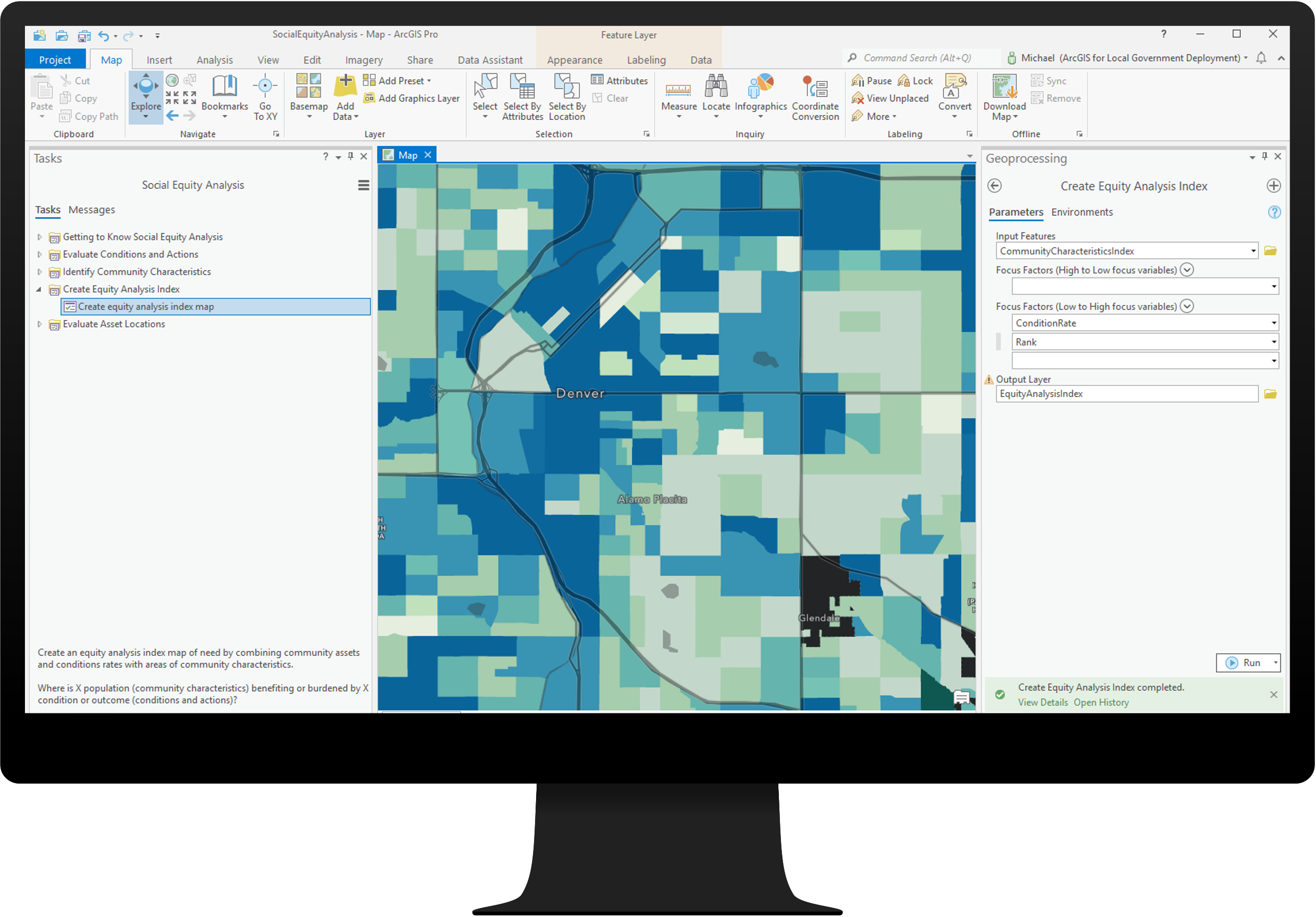Open the Locate binoculars tool
Viewport: 1316px width, 917px height.
point(716,87)
